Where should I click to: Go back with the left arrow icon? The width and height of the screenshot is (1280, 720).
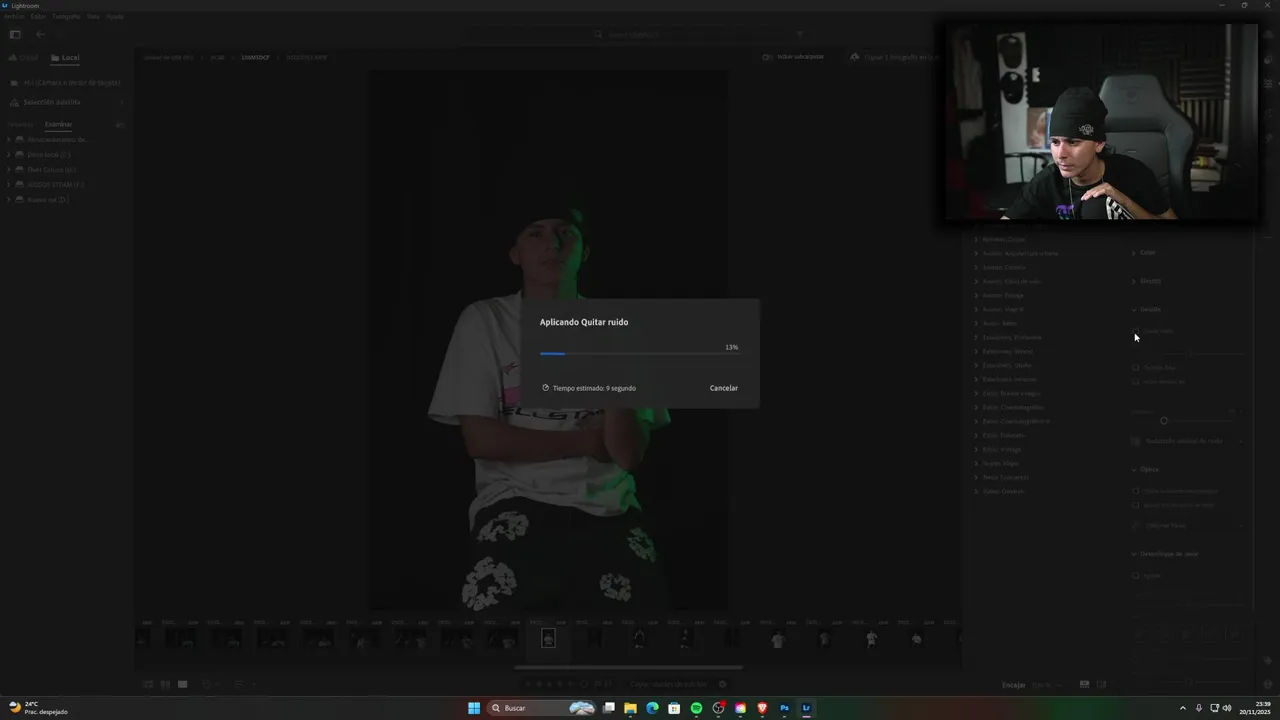(x=41, y=34)
